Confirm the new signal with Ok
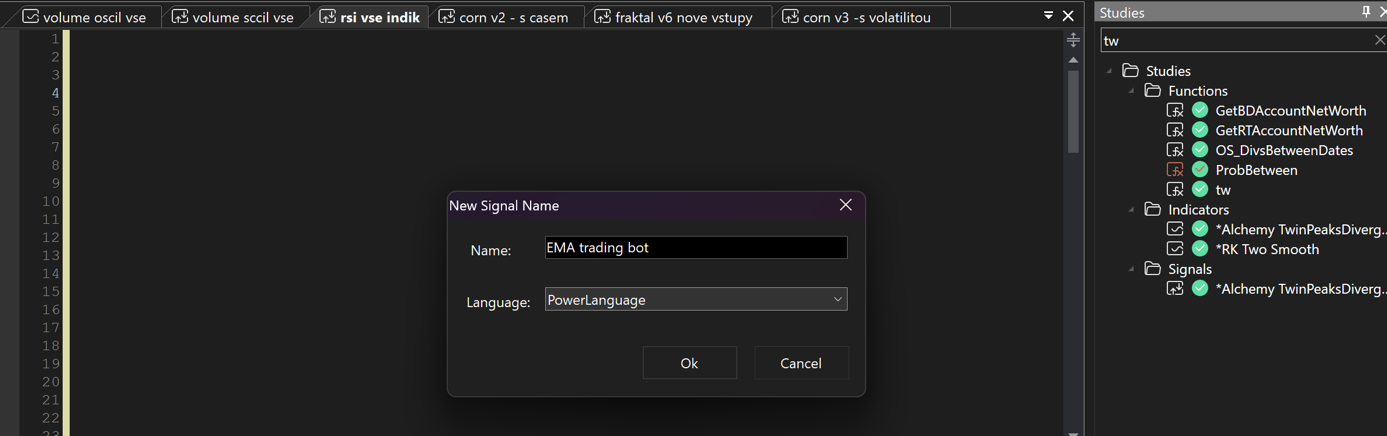 tap(689, 363)
